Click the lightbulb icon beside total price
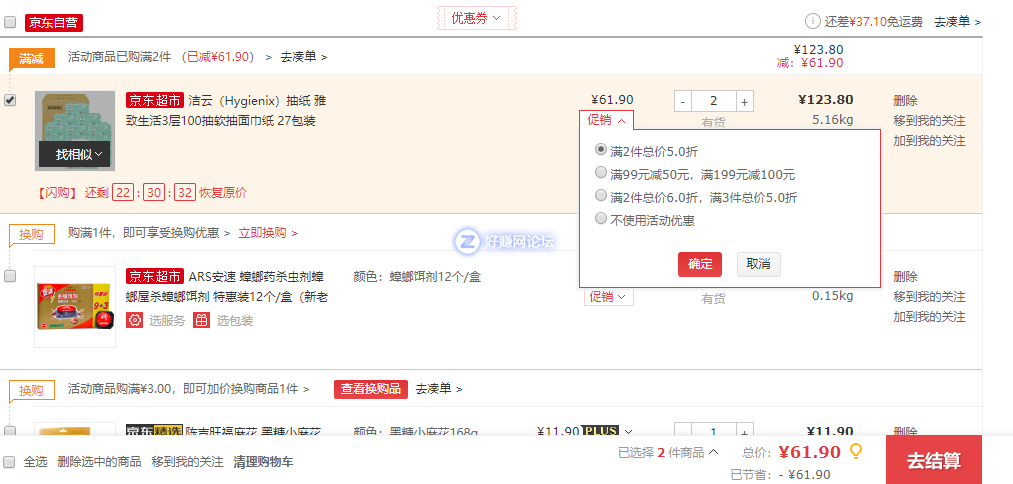 (x=855, y=451)
